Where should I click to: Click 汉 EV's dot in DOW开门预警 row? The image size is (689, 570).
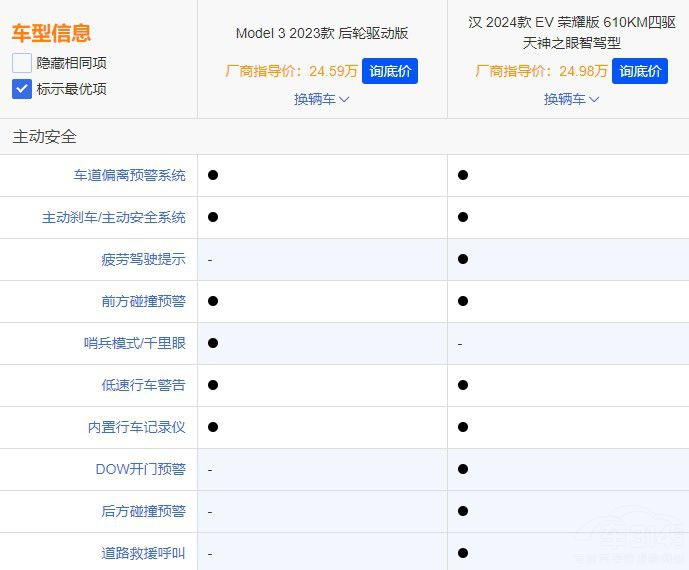[462, 469]
